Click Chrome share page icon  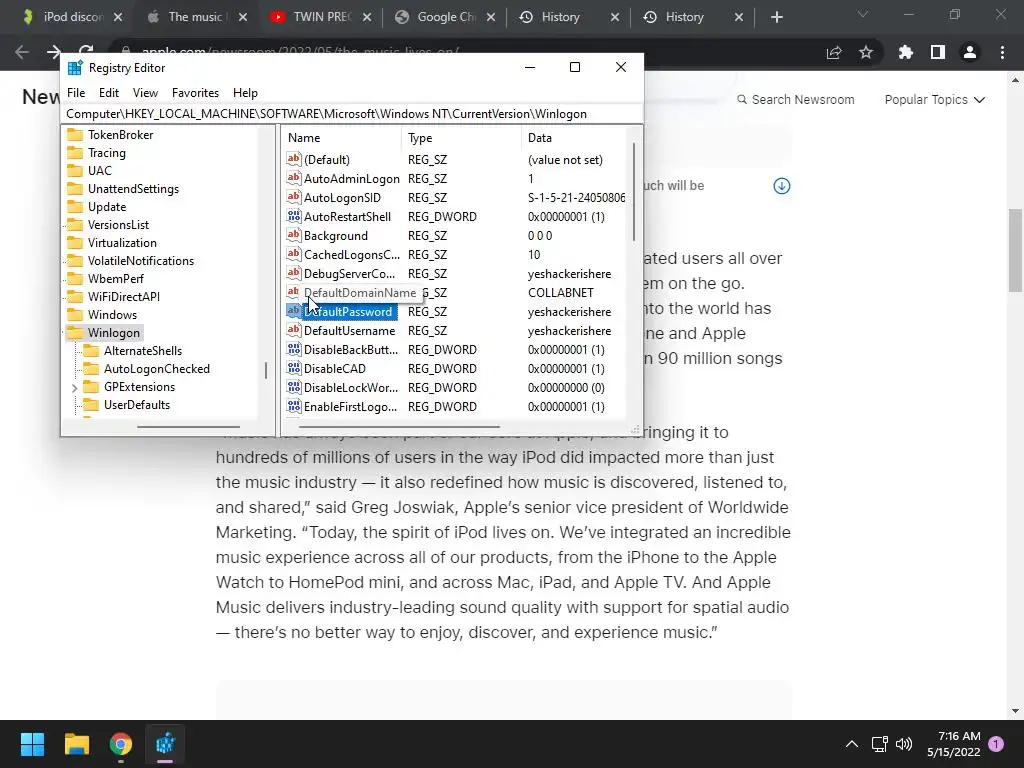(834, 52)
